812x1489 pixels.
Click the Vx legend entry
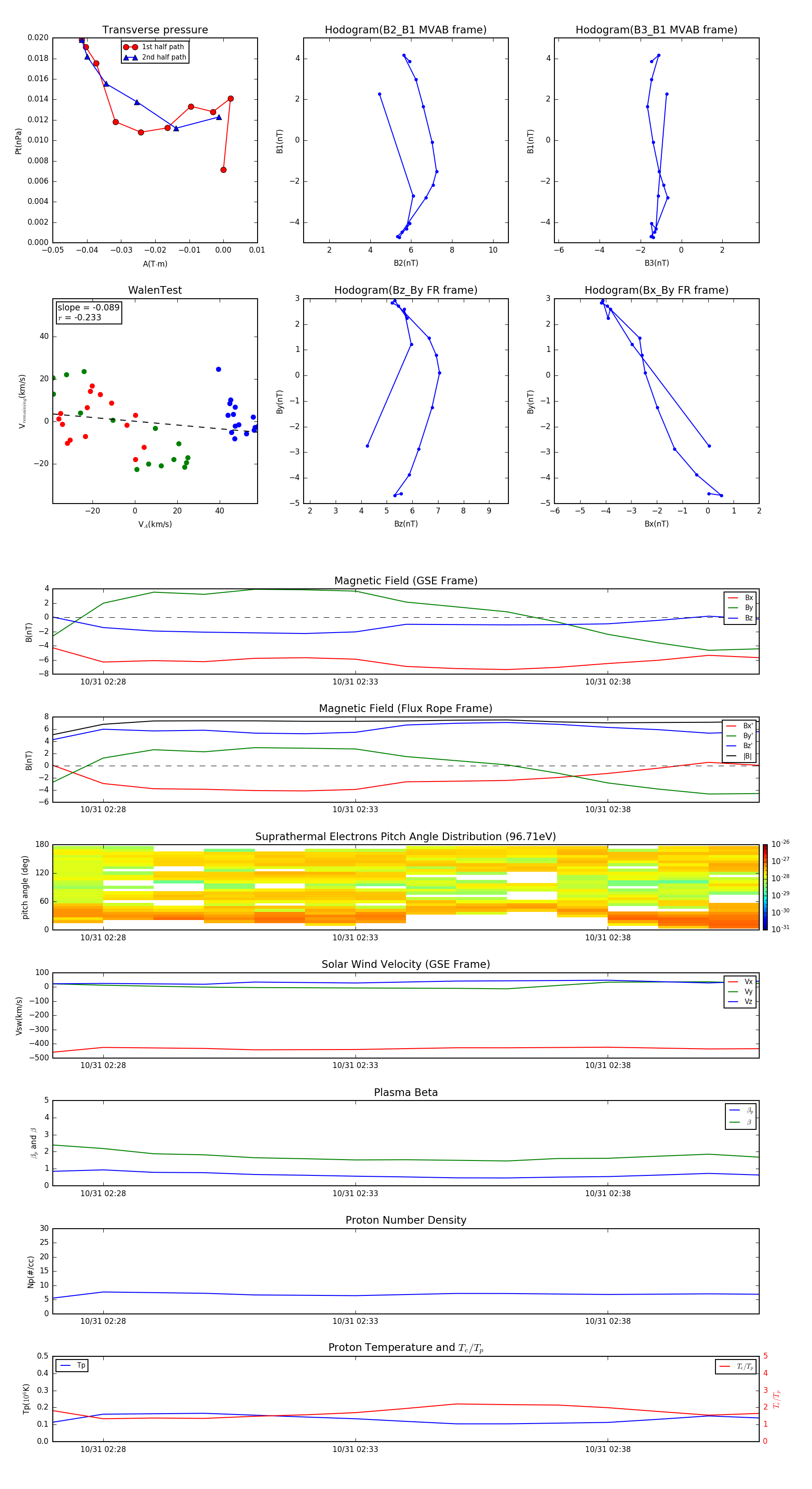pos(740,981)
